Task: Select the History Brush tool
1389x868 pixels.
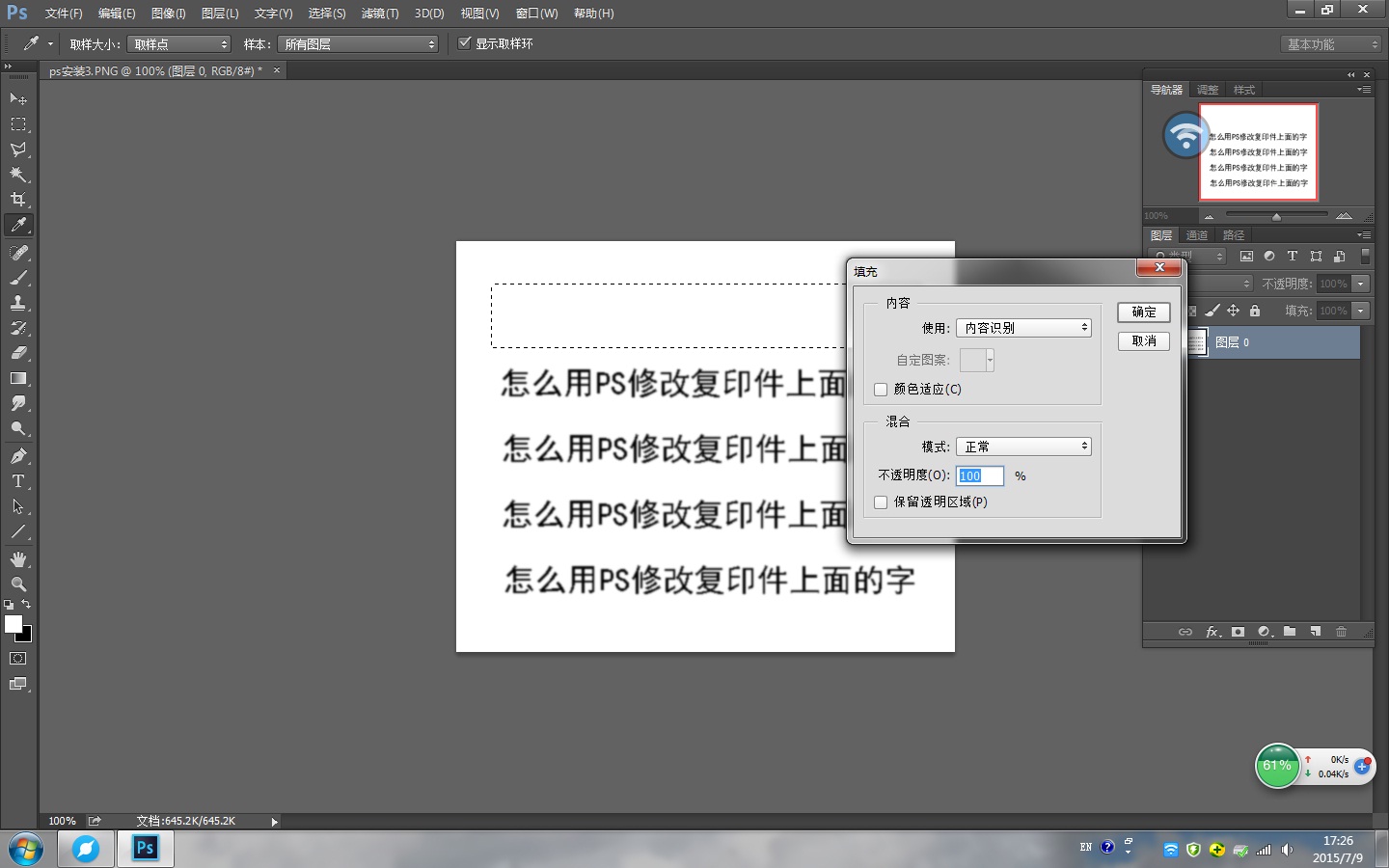Action: [18, 328]
